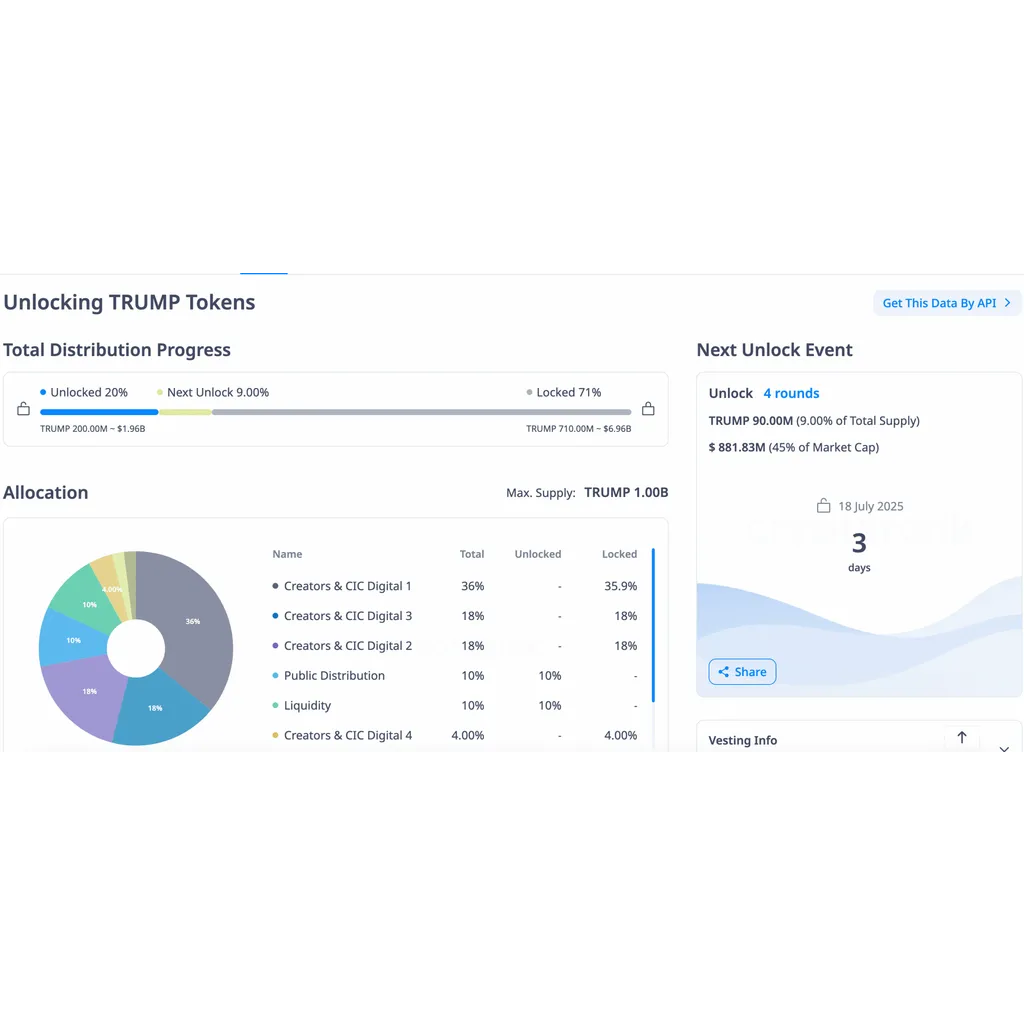The height and width of the screenshot is (1024, 1024).
Task: Expand the Vesting Info section chevron
Action: click(1004, 748)
